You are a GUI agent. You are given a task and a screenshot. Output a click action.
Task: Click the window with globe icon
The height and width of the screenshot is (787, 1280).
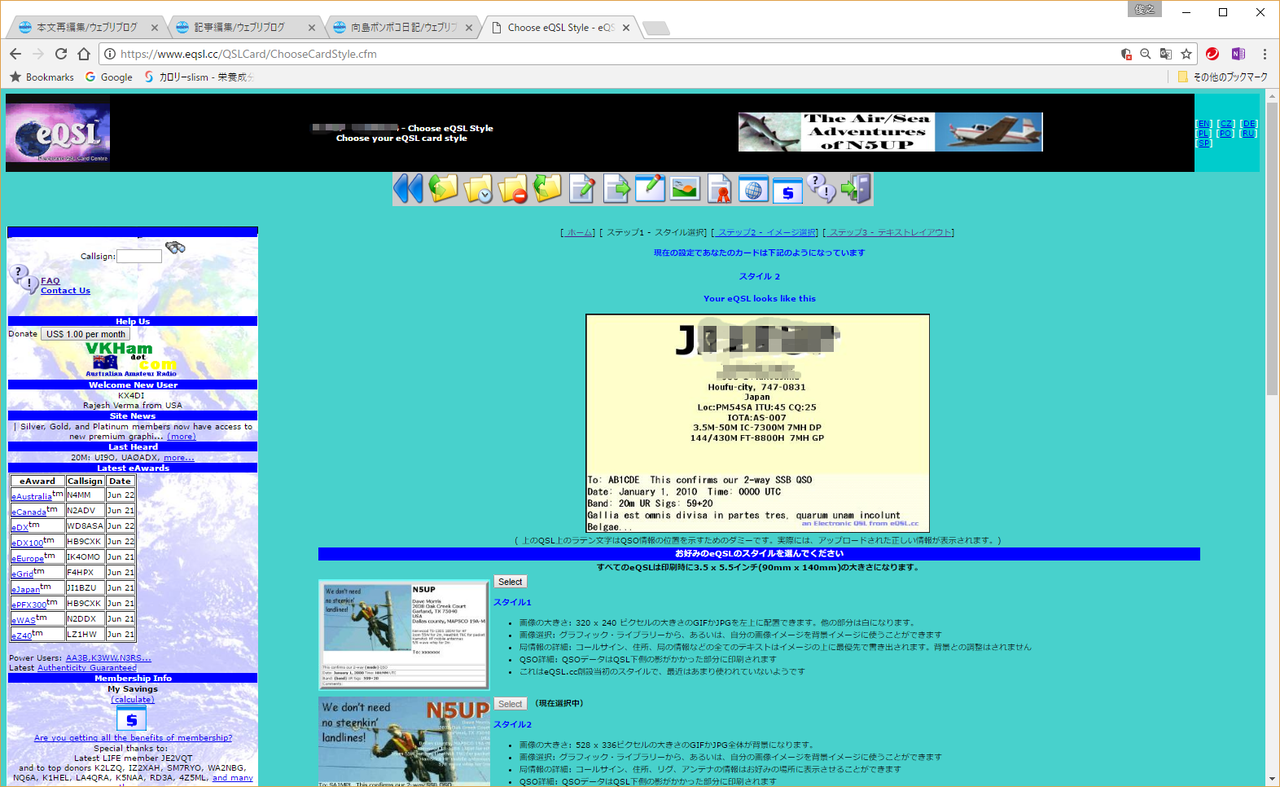(753, 188)
